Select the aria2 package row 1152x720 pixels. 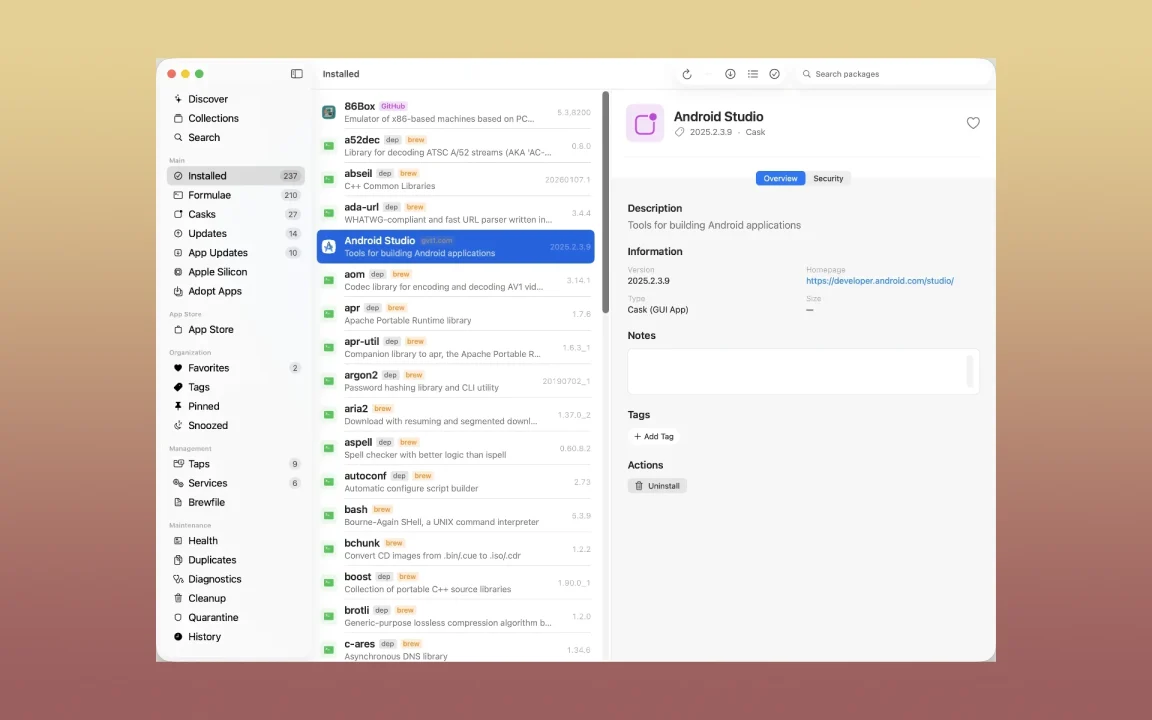point(456,414)
